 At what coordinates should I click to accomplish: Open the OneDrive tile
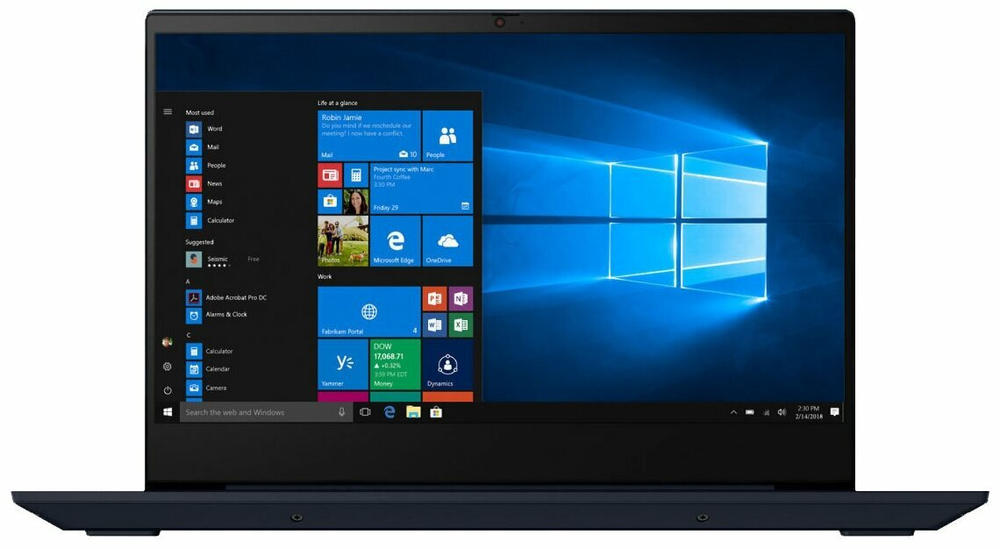(448, 240)
